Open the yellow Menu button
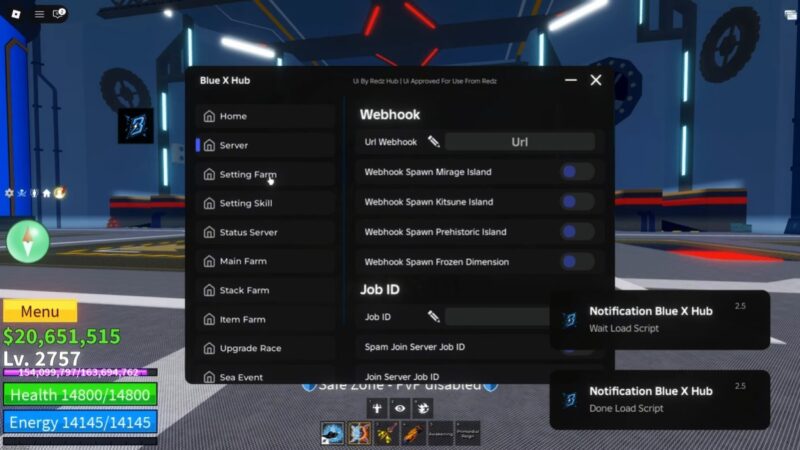Viewport: 800px width, 450px height. tap(40, 311)
